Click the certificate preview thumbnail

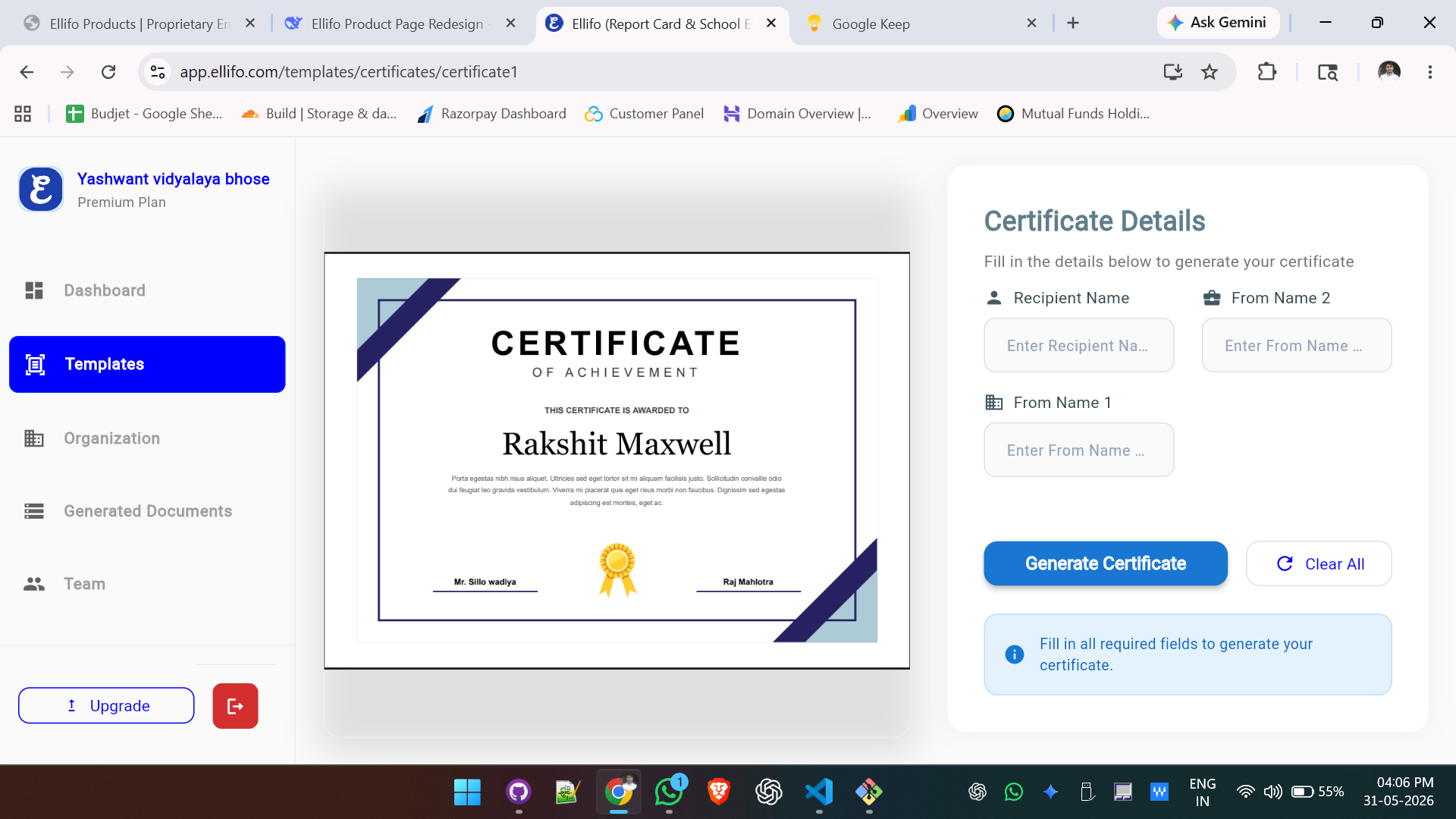point(617,460)
